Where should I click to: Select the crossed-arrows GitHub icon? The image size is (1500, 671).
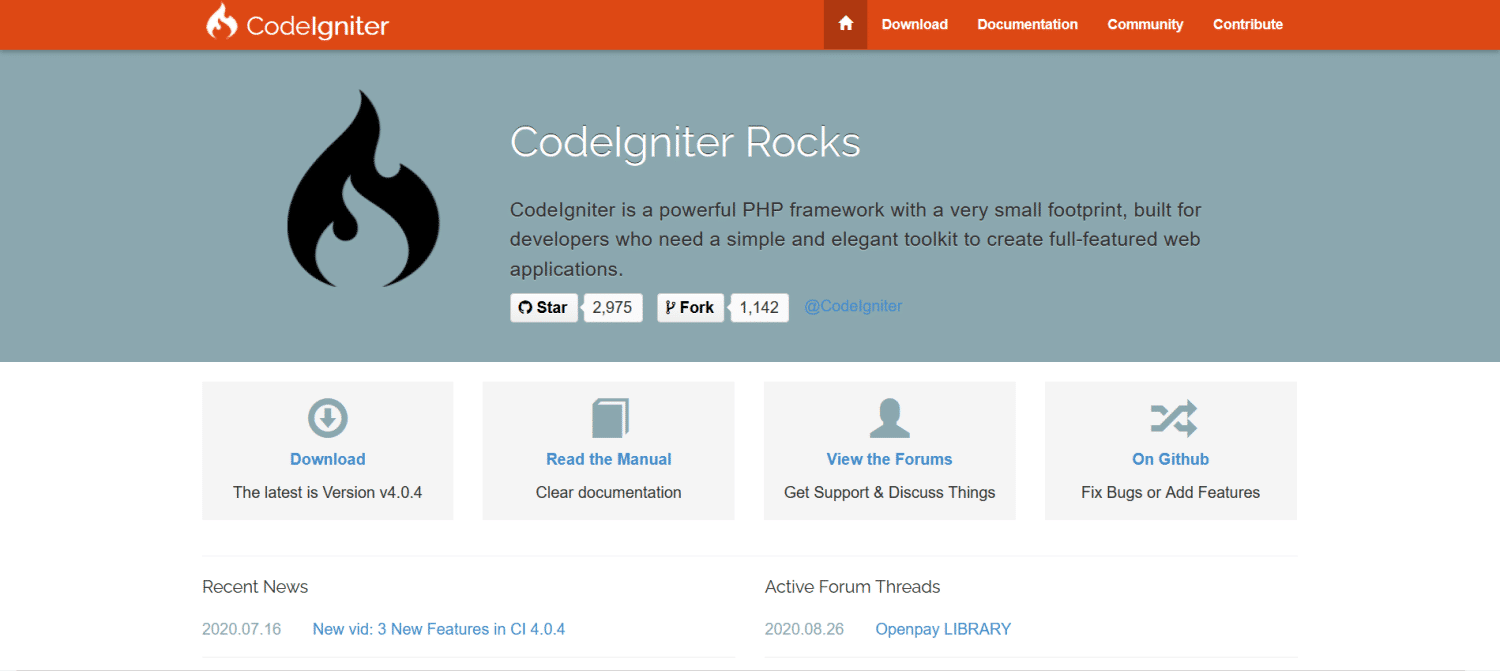[1170, 417]
